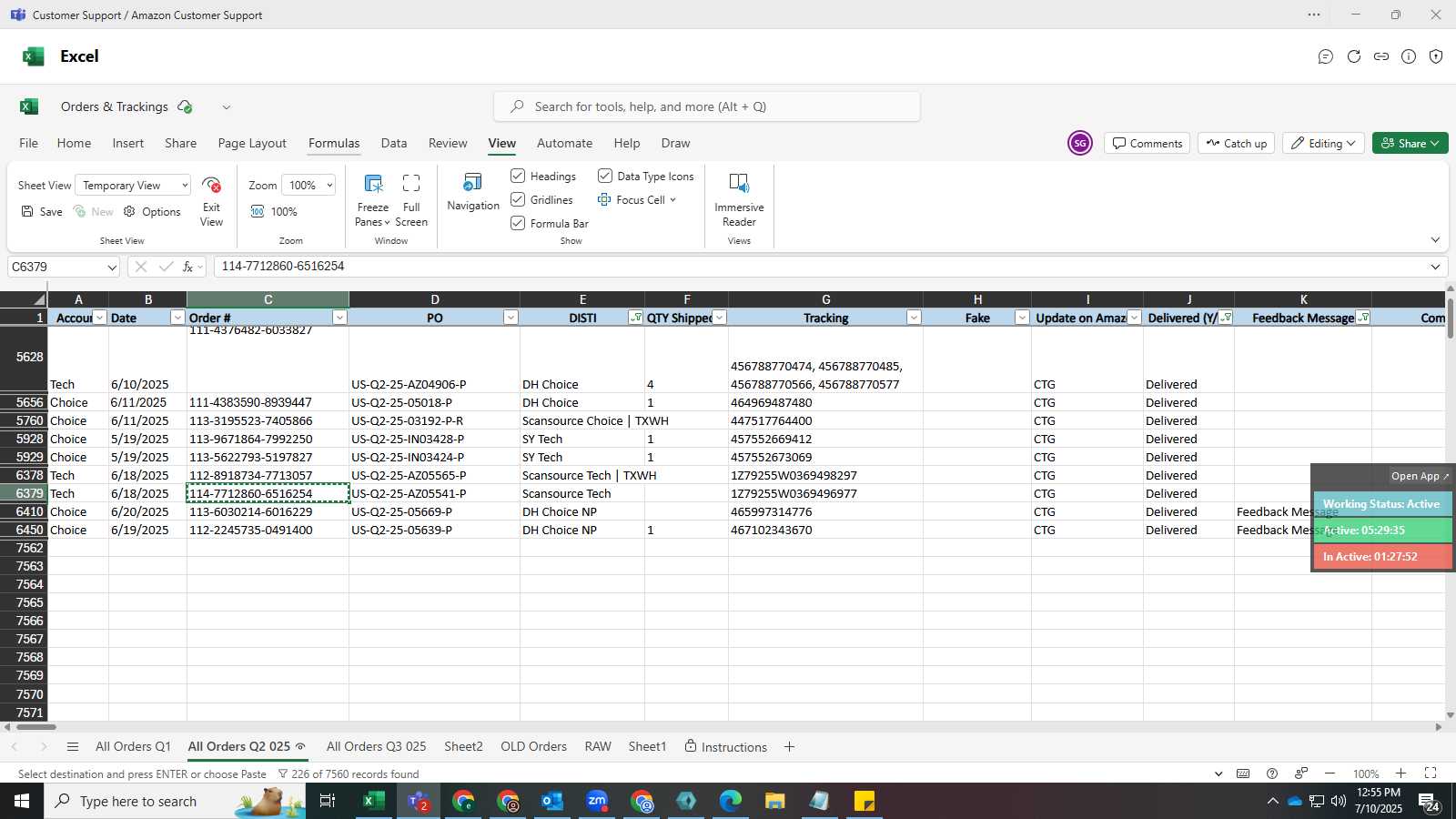1456x819 pixels.
Task: Open the Date column filter dropdown
Action: pos(177,318)
